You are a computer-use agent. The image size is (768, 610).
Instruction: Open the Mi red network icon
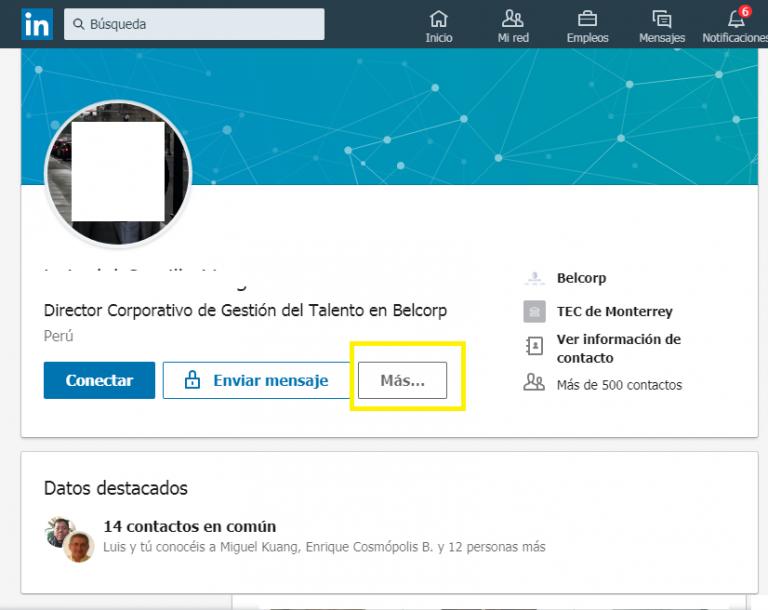click(513, 18)
